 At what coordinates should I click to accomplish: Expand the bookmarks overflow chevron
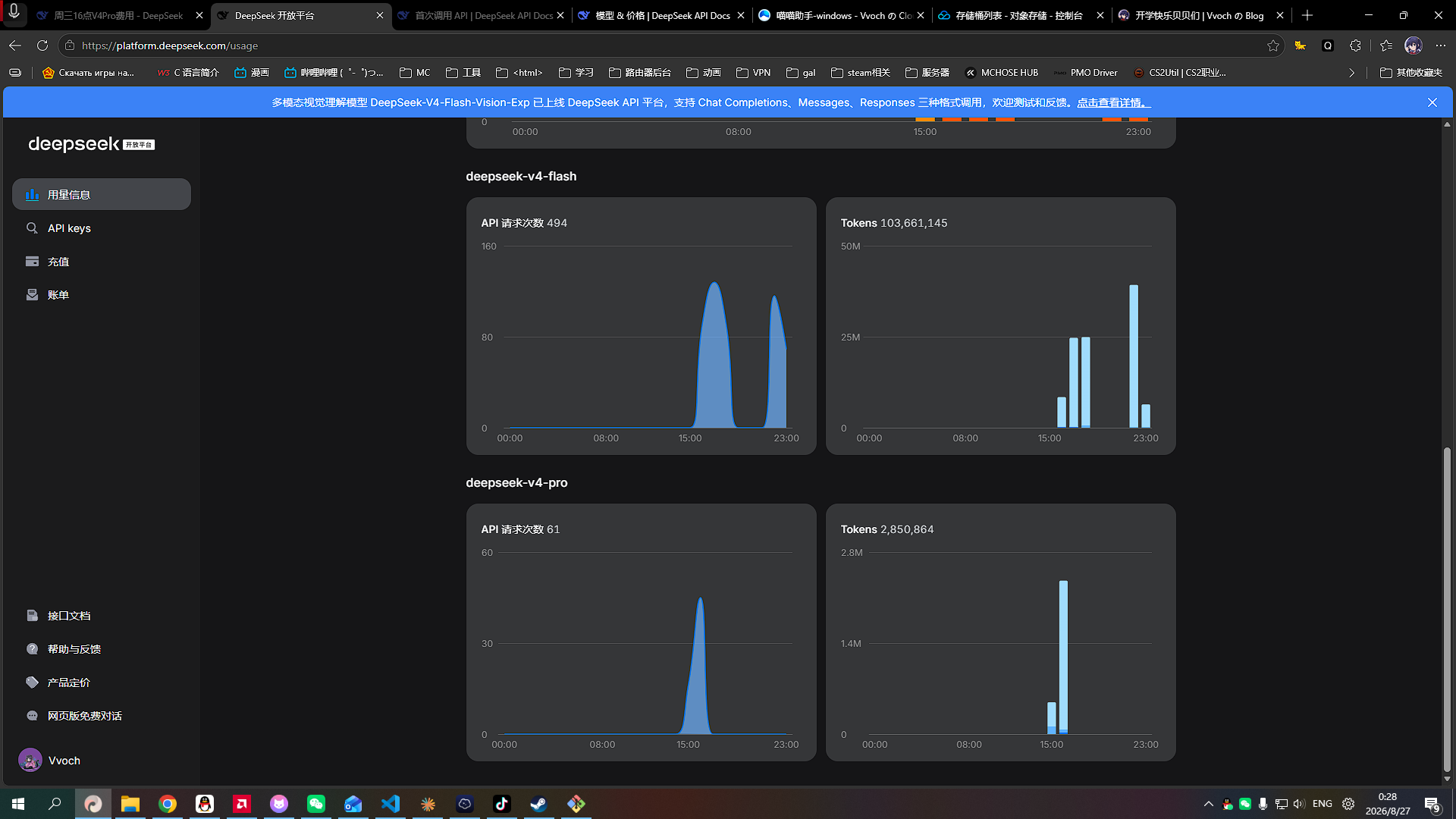tap(1351, 73)
